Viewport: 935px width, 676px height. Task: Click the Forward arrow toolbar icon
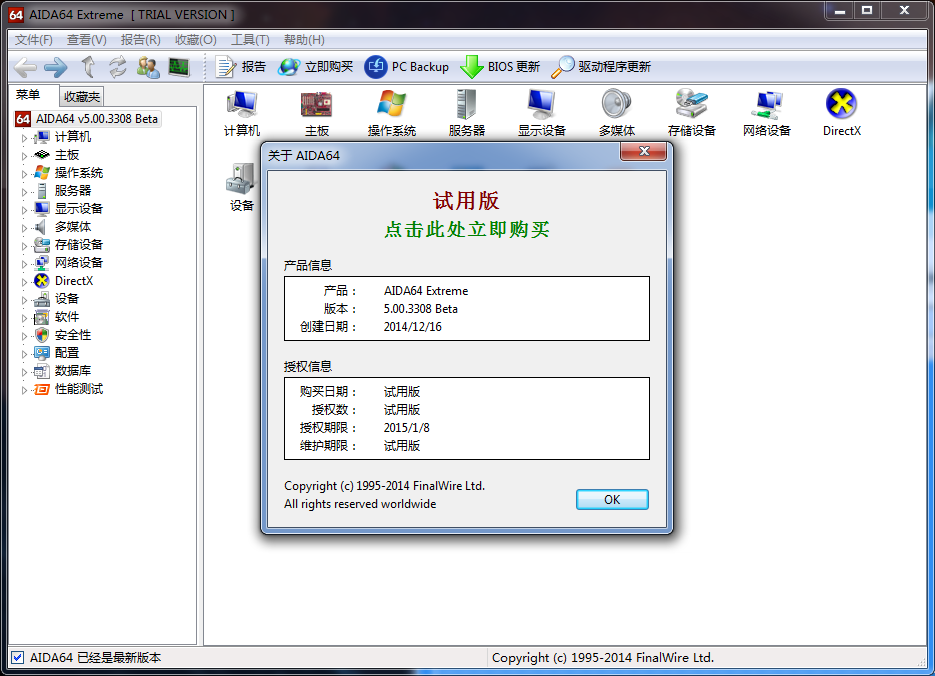click(x=56, y=67)
